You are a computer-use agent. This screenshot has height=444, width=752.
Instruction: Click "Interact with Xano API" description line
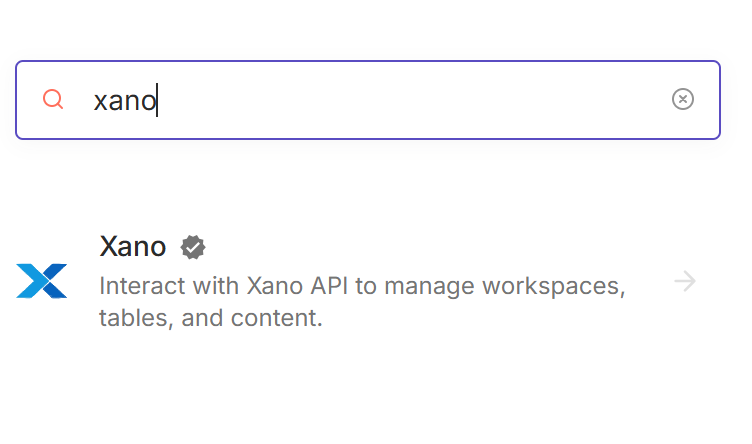225,286
